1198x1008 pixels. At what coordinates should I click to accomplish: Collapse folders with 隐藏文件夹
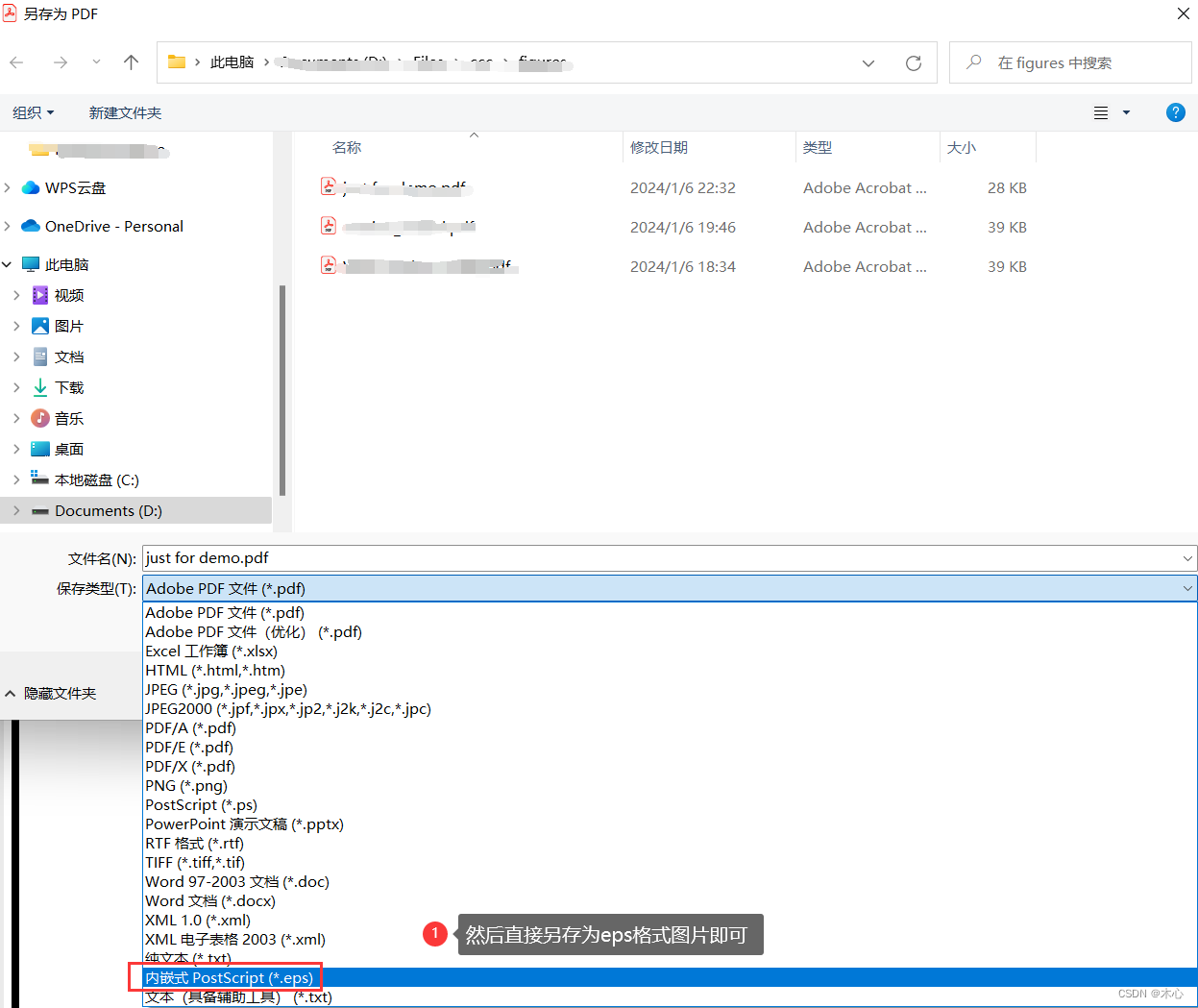[x=51, y=694]
